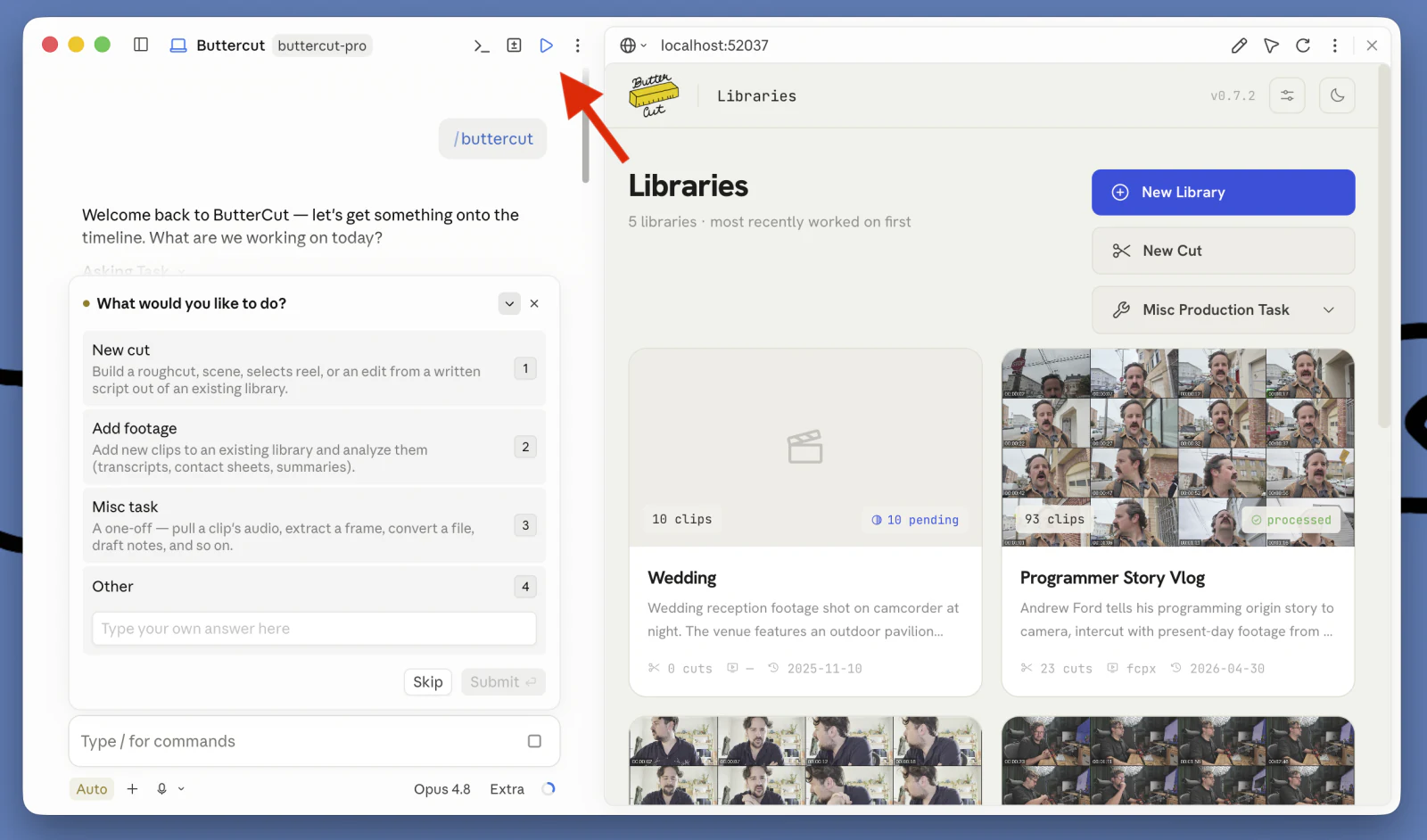The width and height of the screenshot is (1427, 840).
Task: Click the 10 clips badge on Wedding
Action: (681, 519)
